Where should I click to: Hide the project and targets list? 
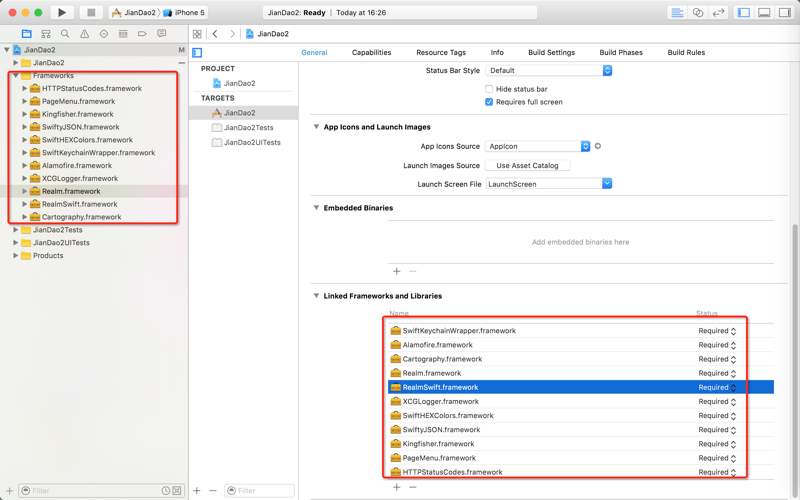pos(197,53)
